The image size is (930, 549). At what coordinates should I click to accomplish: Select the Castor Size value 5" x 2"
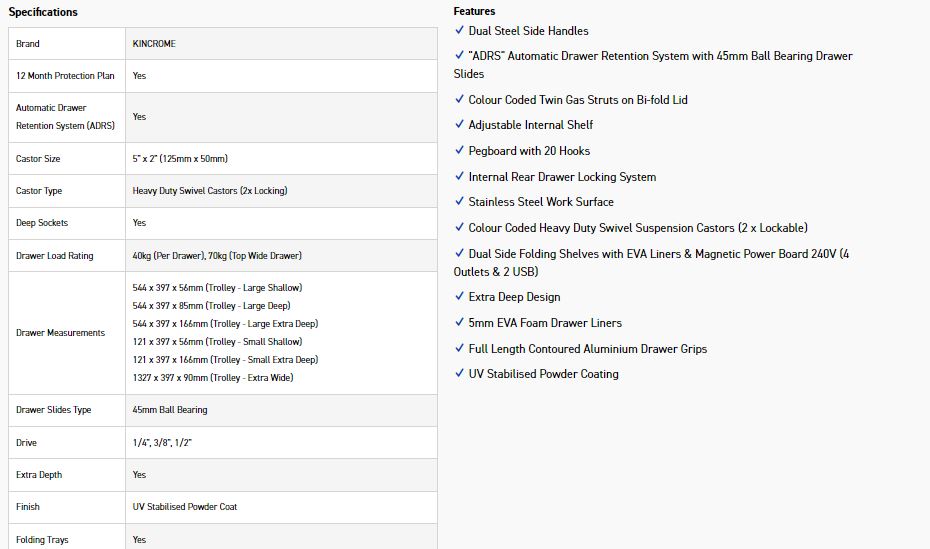tap(180, 159)
